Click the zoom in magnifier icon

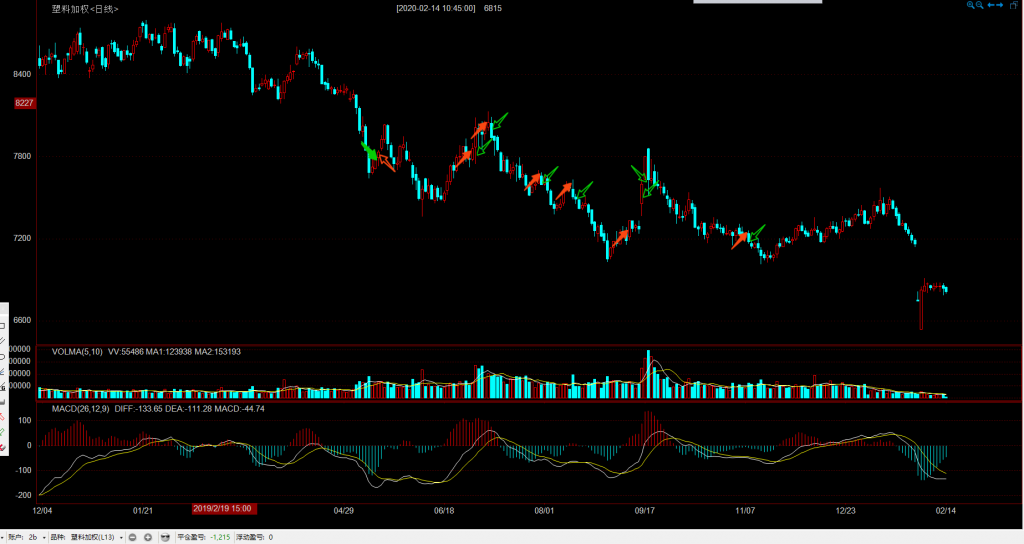tap(970, 6)
